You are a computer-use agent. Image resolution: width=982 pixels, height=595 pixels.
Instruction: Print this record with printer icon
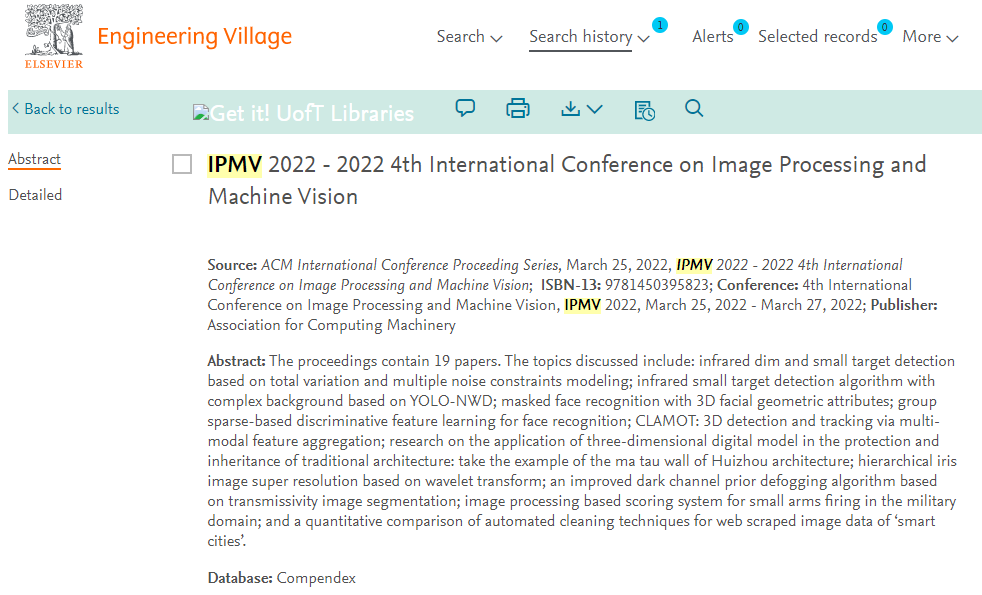click(x=518, y=108)
